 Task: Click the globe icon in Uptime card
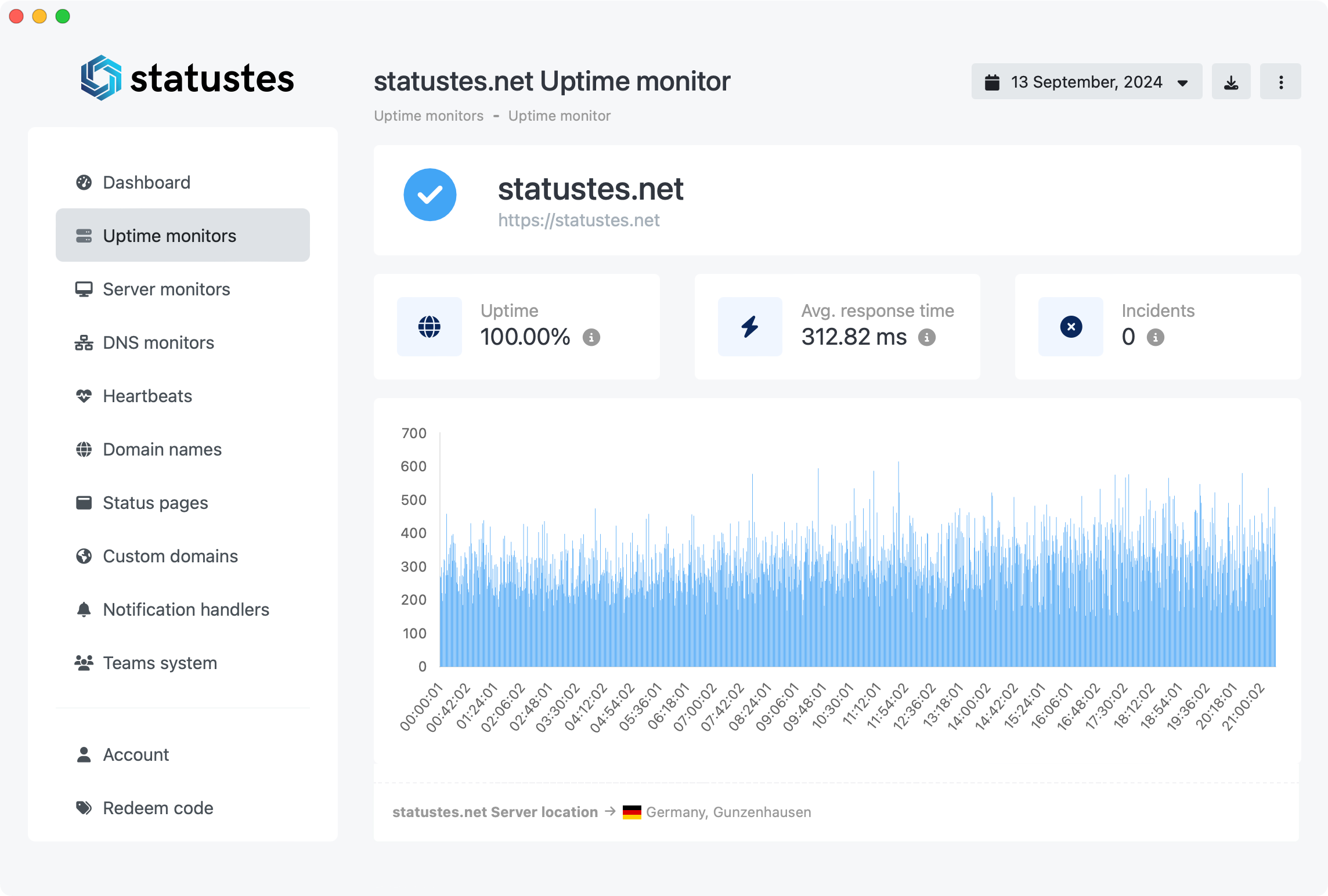click(429, 327)
